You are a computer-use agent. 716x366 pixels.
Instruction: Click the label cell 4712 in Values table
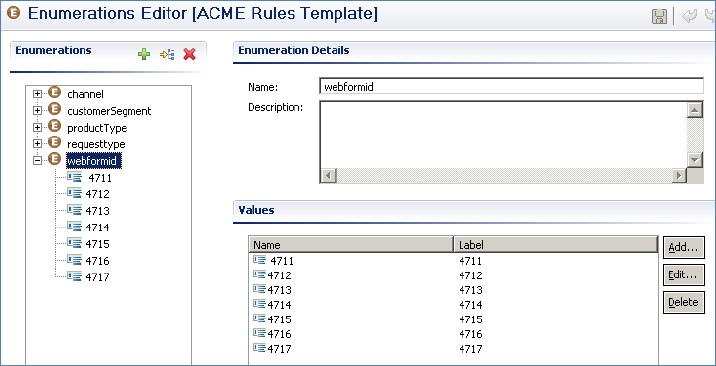coord(470,276)
